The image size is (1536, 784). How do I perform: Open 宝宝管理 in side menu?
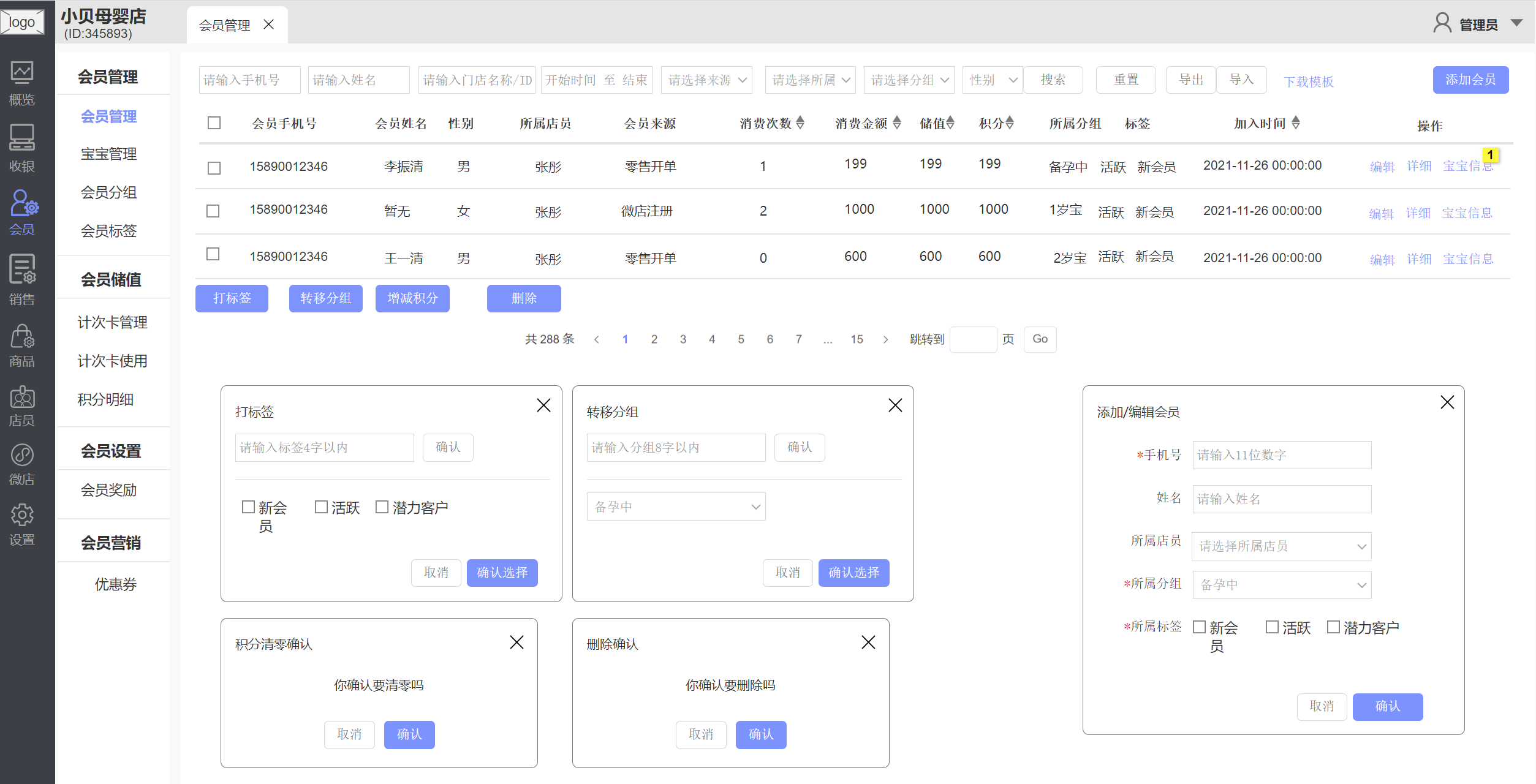tap(108, 154)
